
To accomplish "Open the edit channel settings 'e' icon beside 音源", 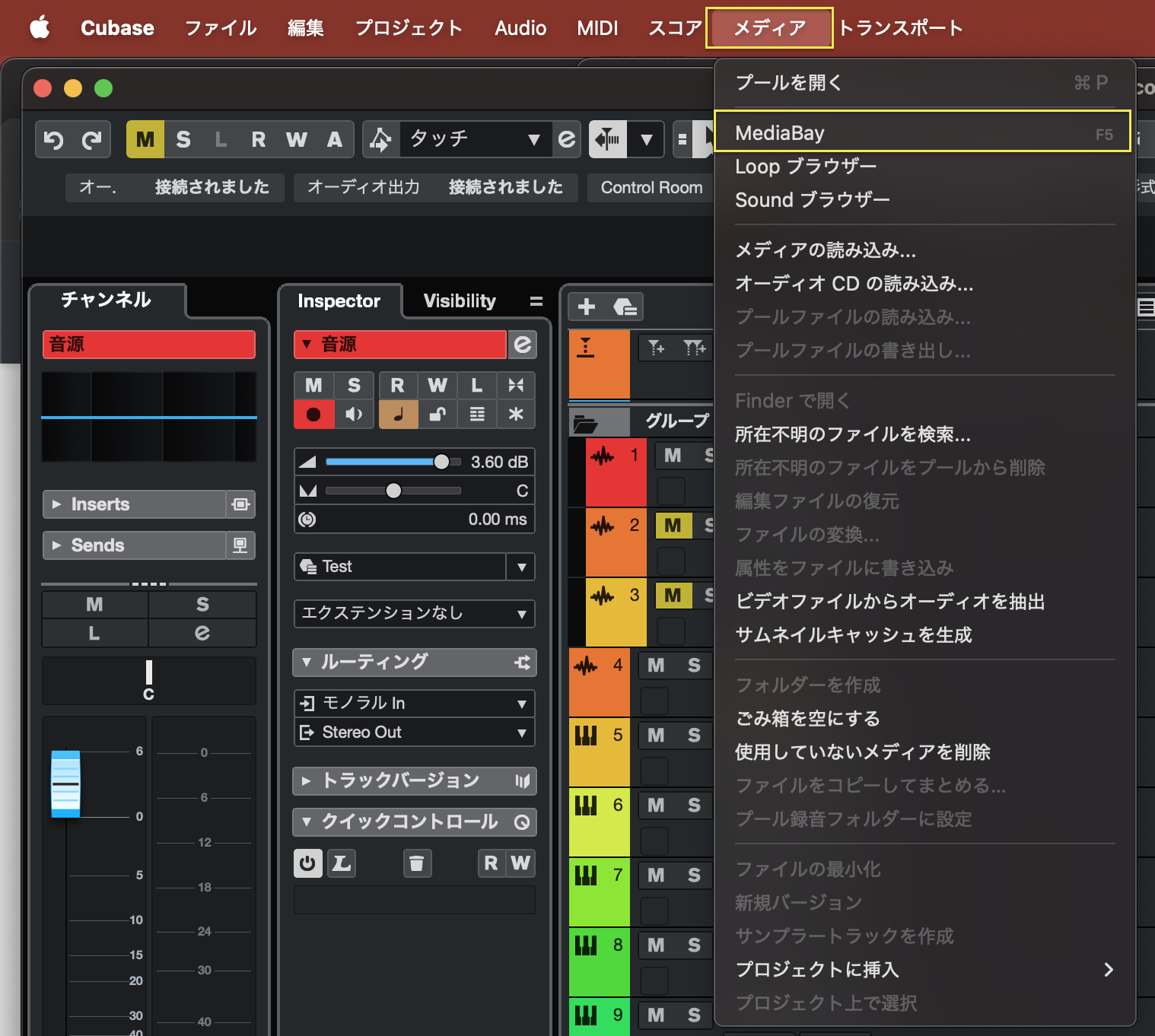I will (523, 345).
